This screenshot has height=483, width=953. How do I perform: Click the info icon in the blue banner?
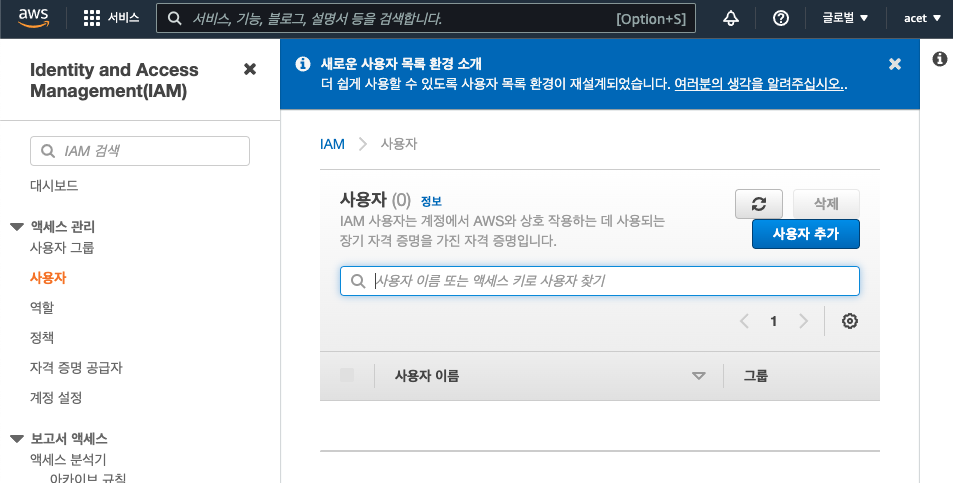click(x=303, y=64)
